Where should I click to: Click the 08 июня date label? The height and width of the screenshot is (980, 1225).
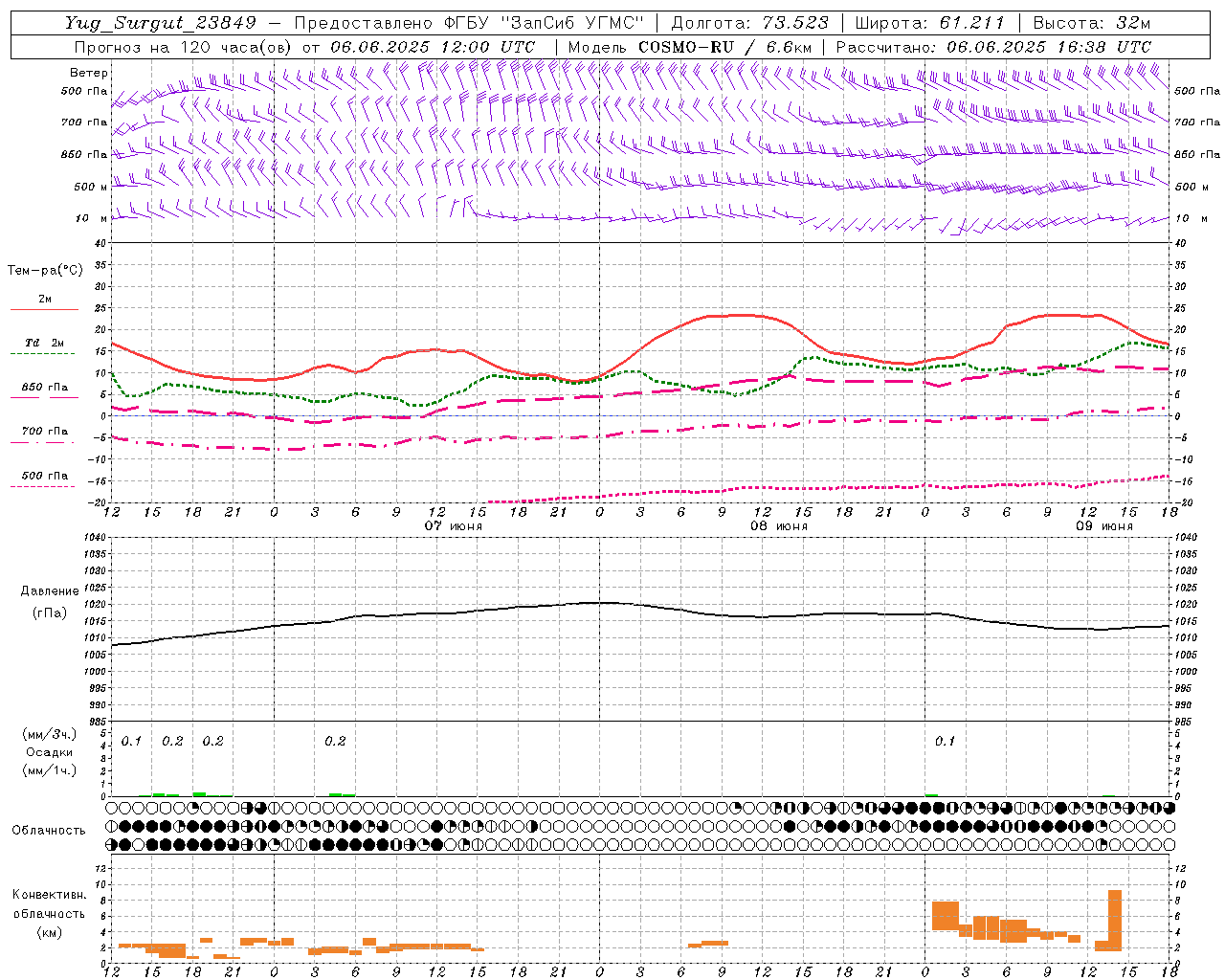(x=778, y=526)
